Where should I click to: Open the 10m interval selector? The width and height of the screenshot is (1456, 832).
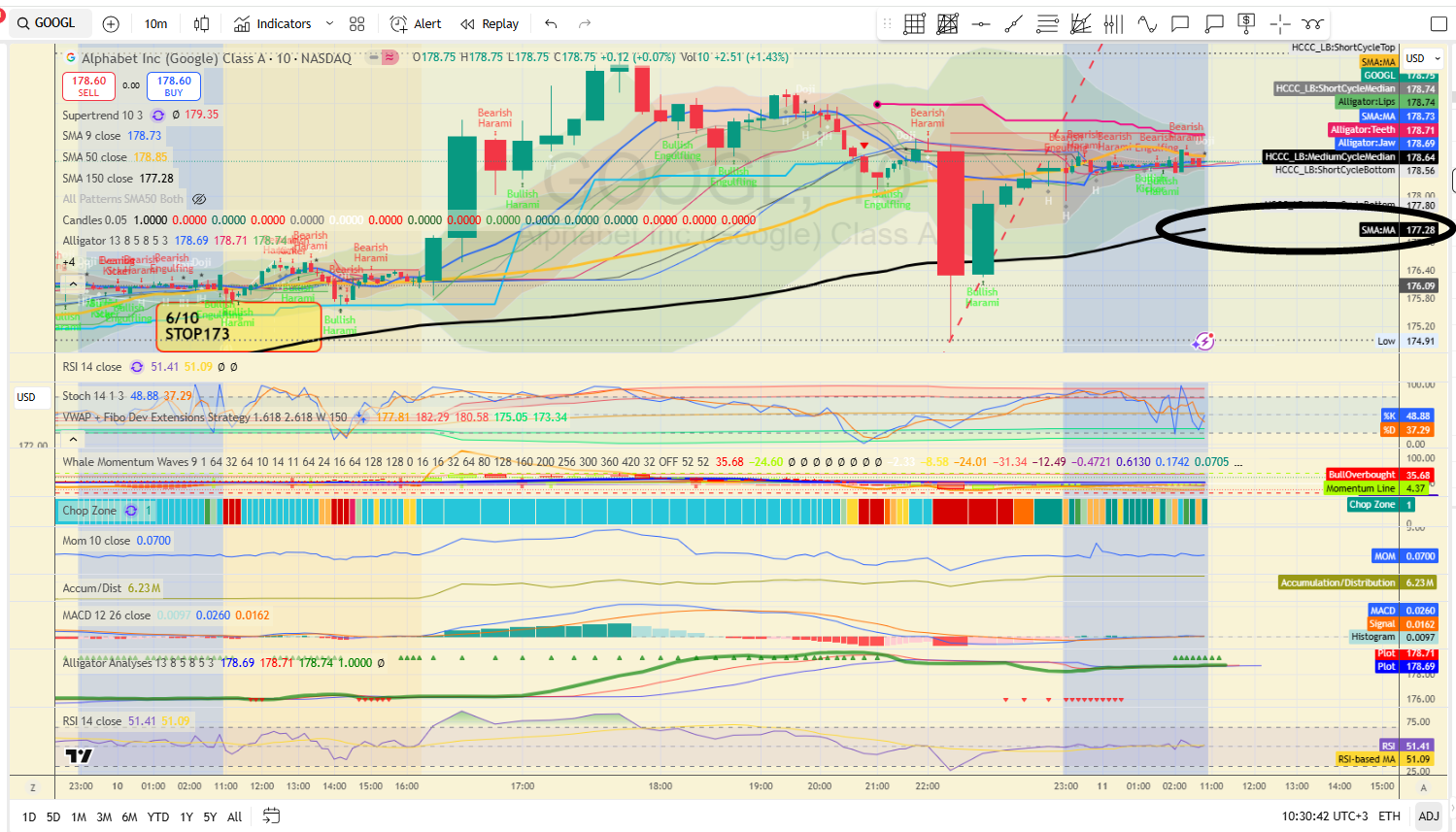pyautogui.click(x=155, y=23)
